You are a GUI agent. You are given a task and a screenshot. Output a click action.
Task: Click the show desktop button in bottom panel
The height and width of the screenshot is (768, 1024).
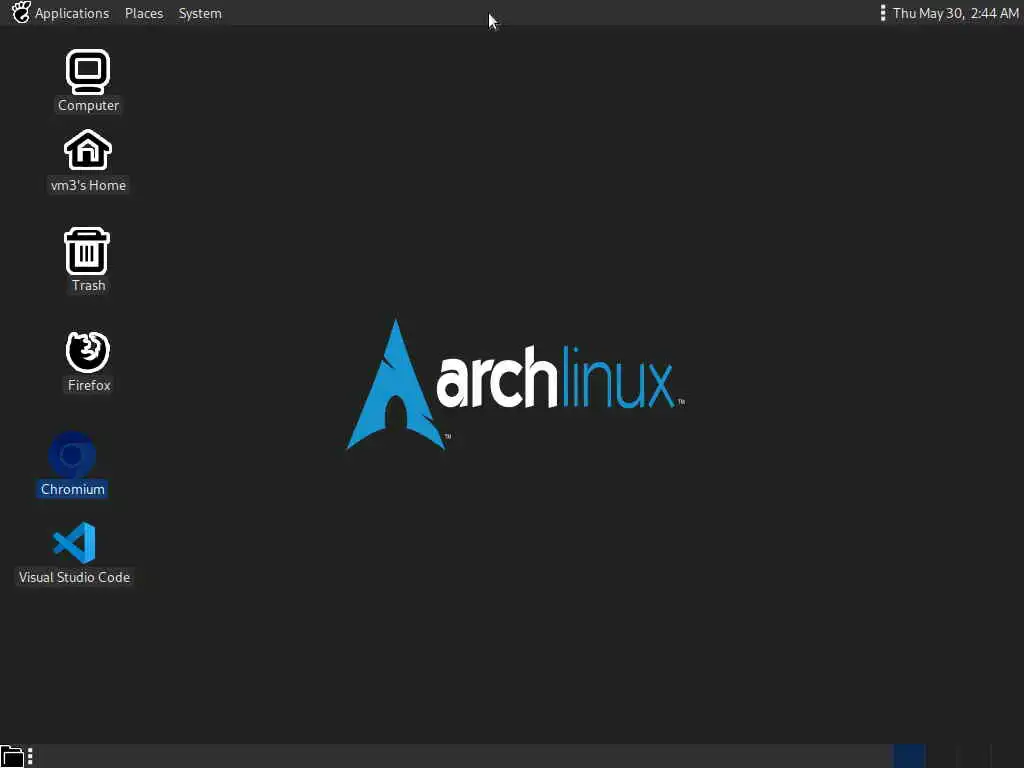point(12,757)
